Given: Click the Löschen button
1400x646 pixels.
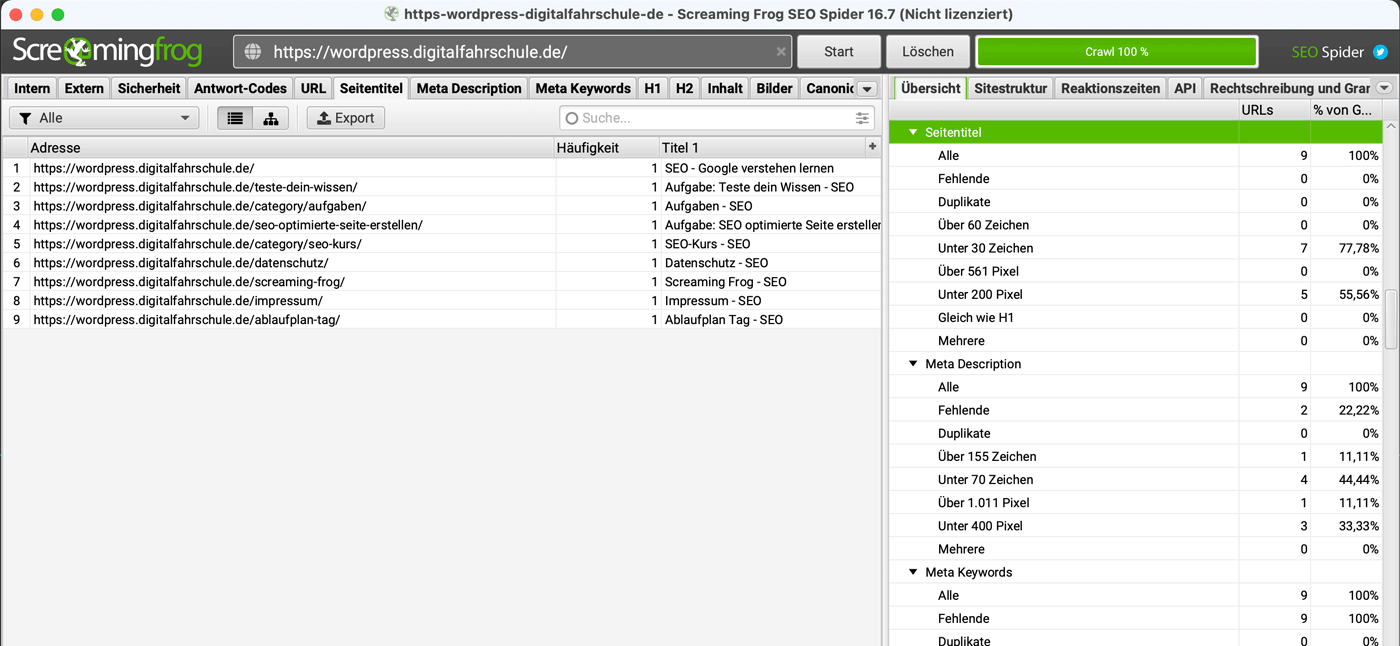Looking at the screenshot, I should tap(928, 52).
